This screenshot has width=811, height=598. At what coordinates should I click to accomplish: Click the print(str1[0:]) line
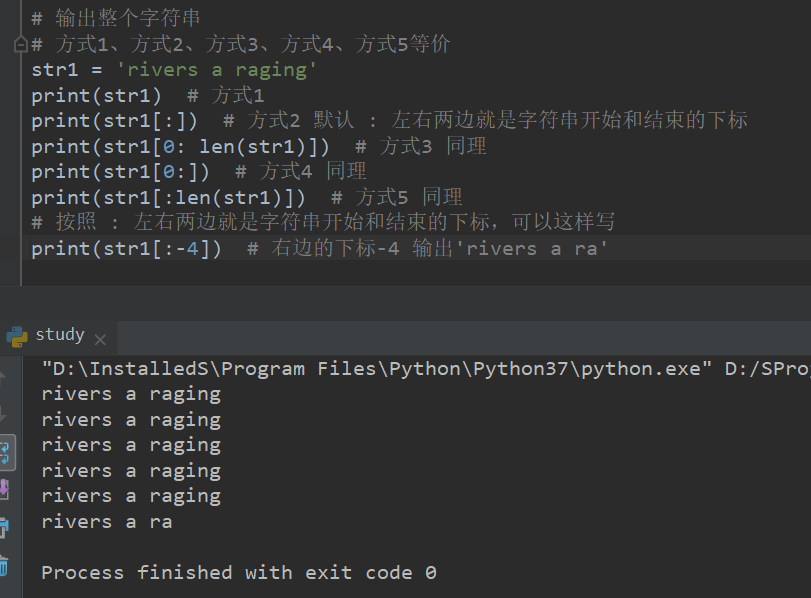[x=199, y=171]
